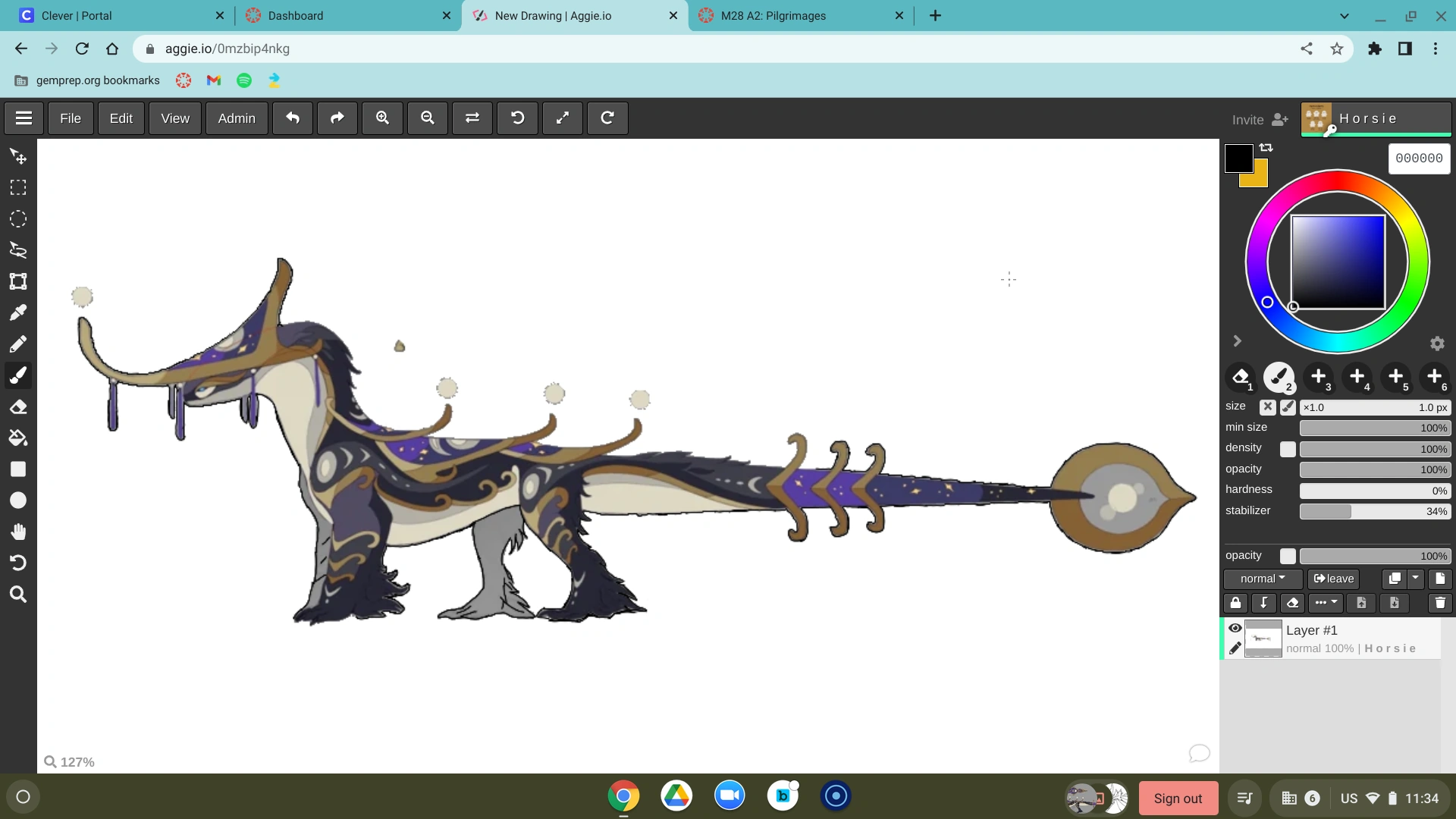
Task: Select the Eraser tool in the toolbar
Action: coord(18,406)
